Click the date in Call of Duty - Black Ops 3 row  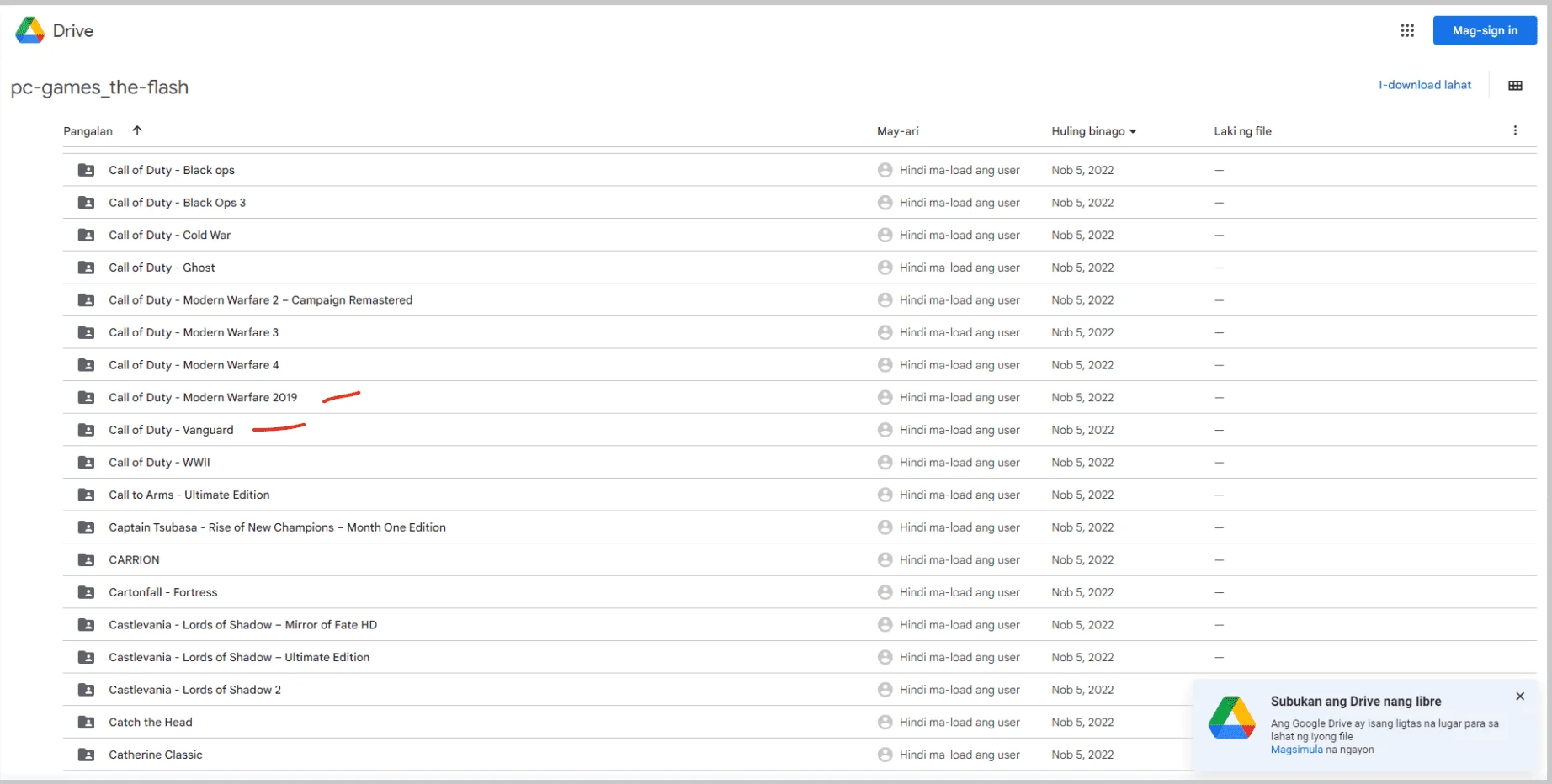pyautogui.click(x=1082, y=203)
